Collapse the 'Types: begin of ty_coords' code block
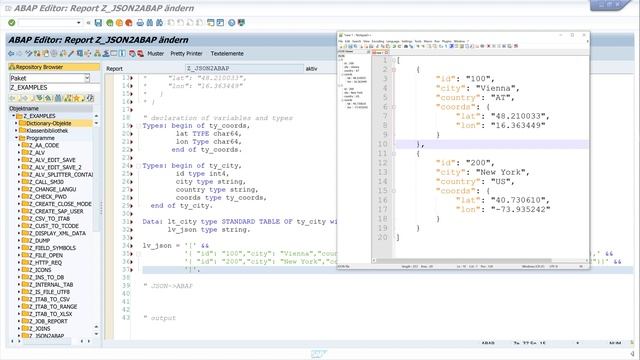Screen dimensions: 640x360 pyautogui.click(x=138, y=126)
